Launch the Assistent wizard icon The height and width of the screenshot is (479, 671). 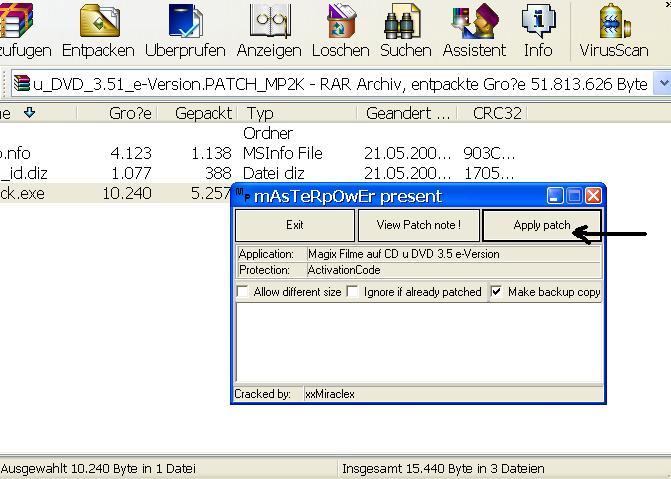[474, 24]
